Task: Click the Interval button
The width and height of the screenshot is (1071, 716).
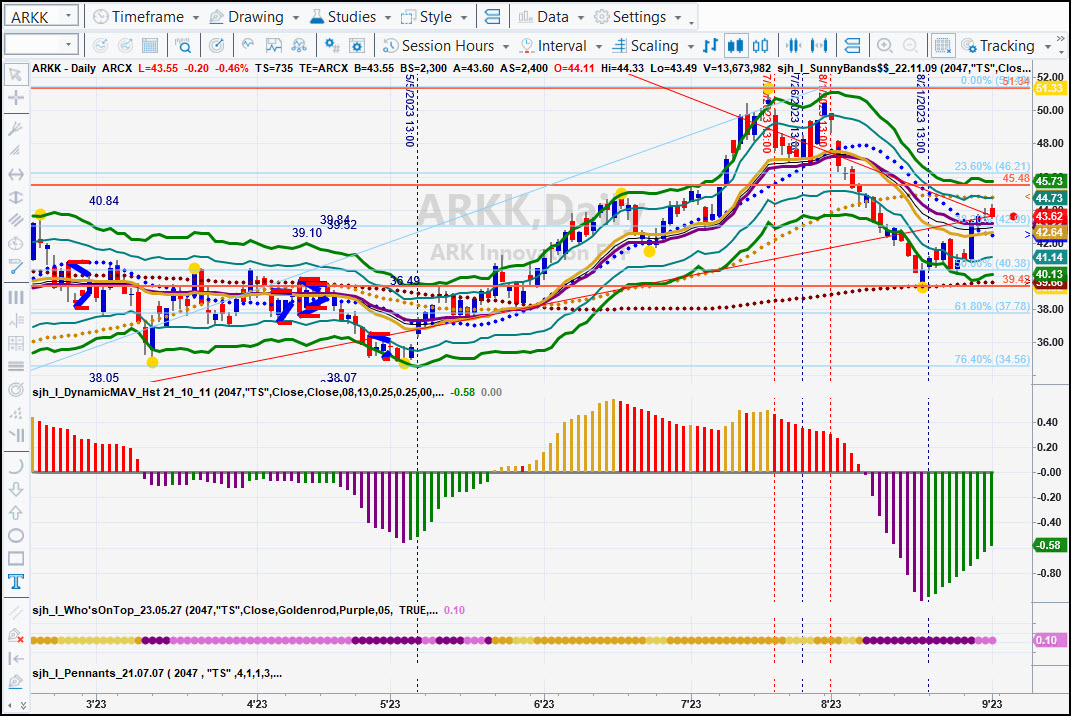Action: pos(553,46)
